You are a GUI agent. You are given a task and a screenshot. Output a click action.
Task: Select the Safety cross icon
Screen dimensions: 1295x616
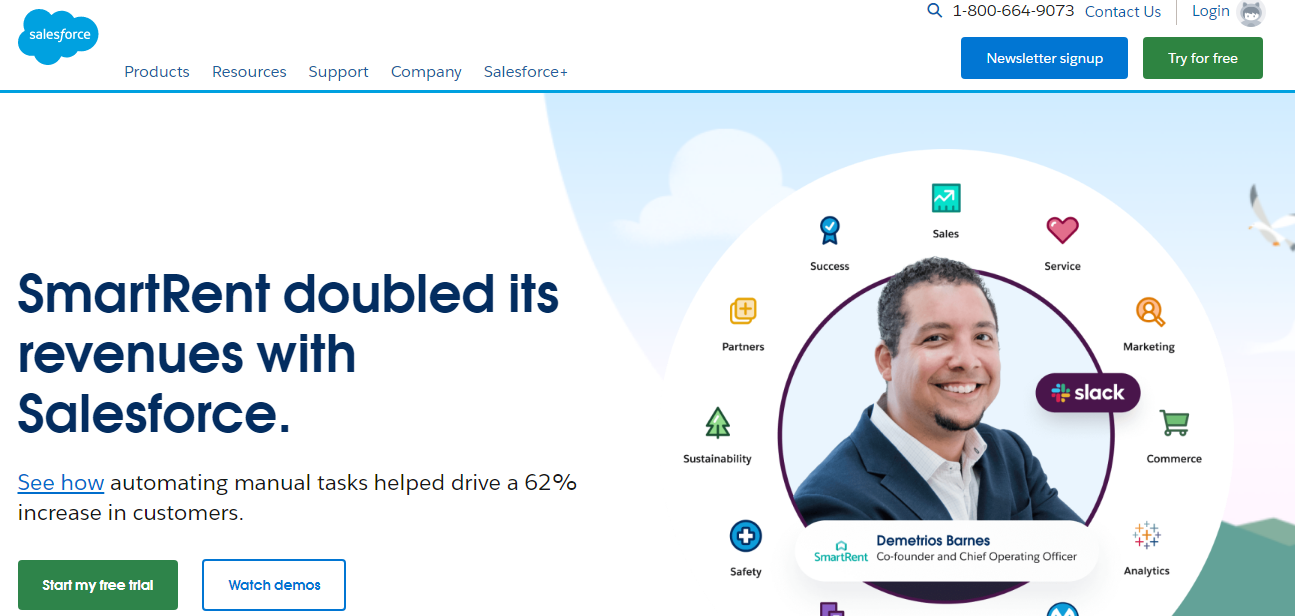coord(745,536)
